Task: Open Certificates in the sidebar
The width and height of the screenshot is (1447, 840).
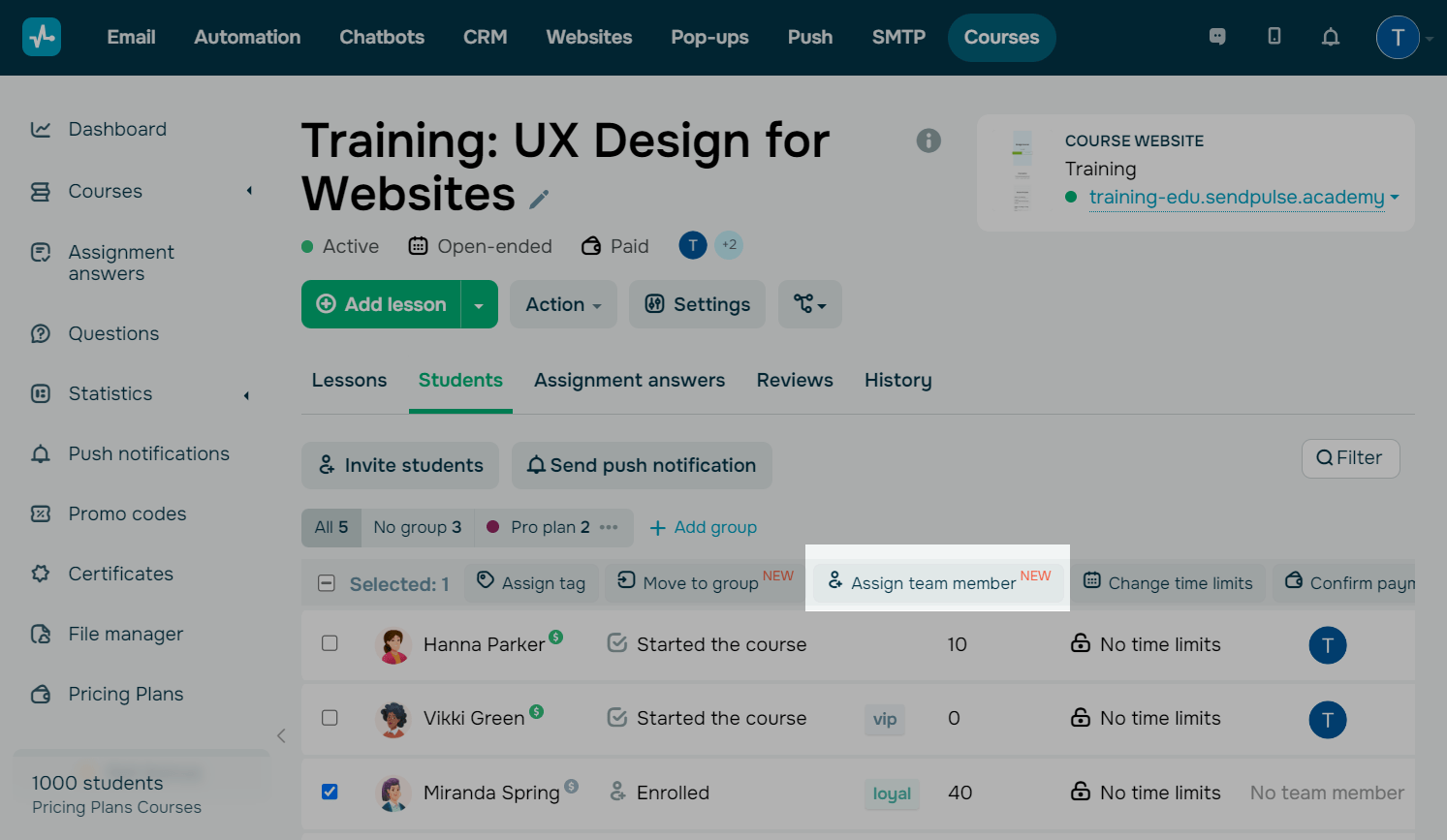Action: pos(120,574)
